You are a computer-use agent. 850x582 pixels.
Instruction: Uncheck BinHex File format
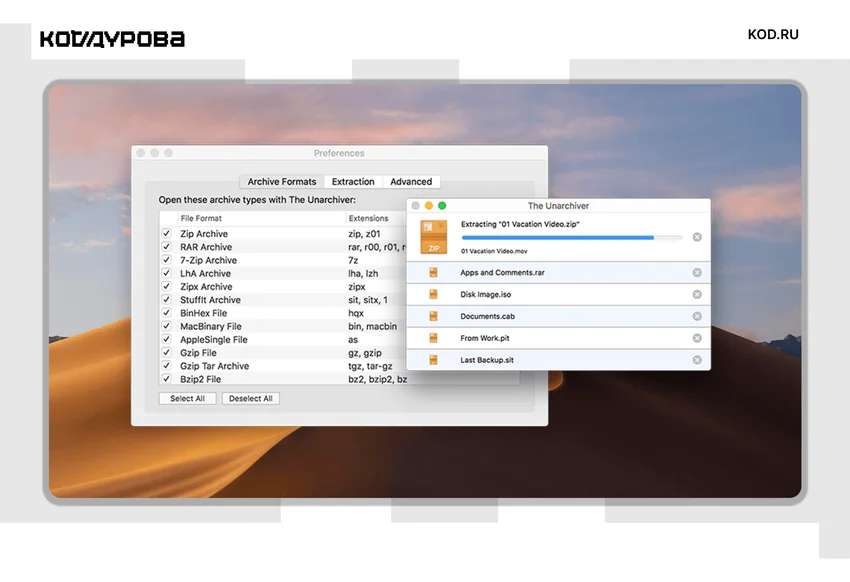click(x=166, y=313)
